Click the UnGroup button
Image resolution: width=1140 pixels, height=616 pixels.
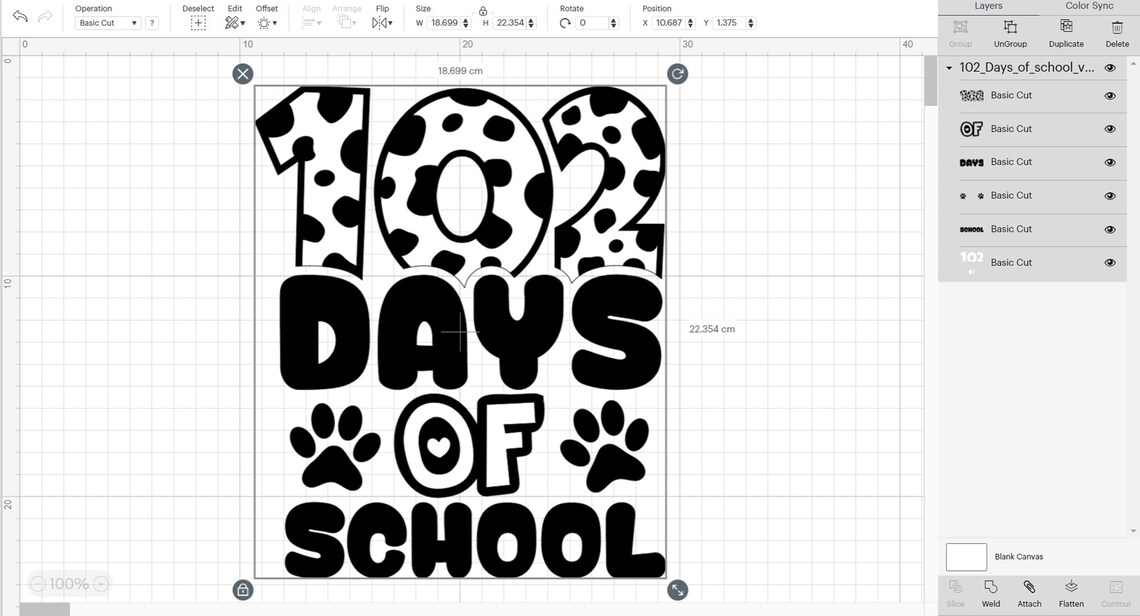[1010, 33]
